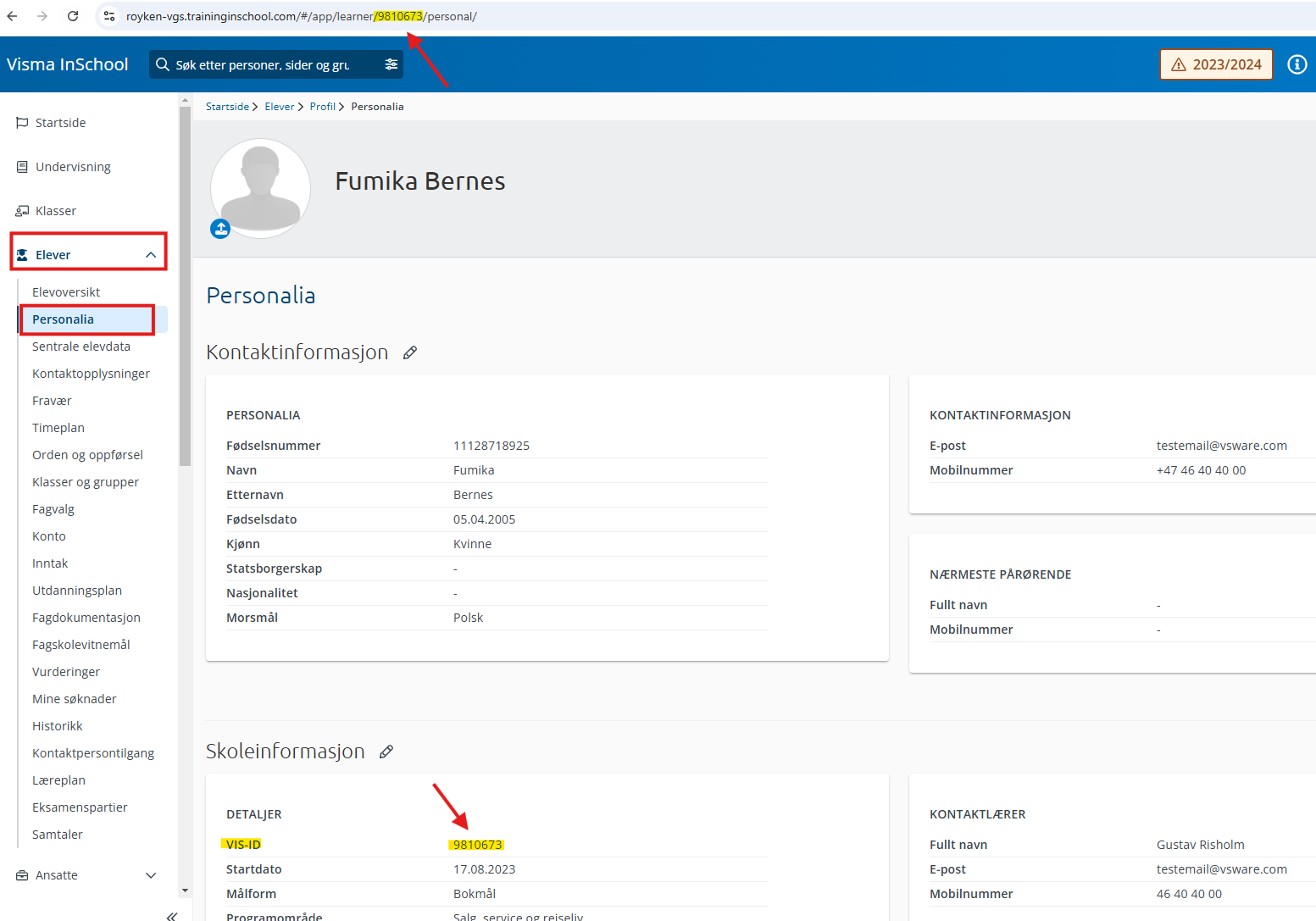Collapse sidebar with double chevron icon
This screenshot has height=921, width=1316.
[x=172, y=915]
